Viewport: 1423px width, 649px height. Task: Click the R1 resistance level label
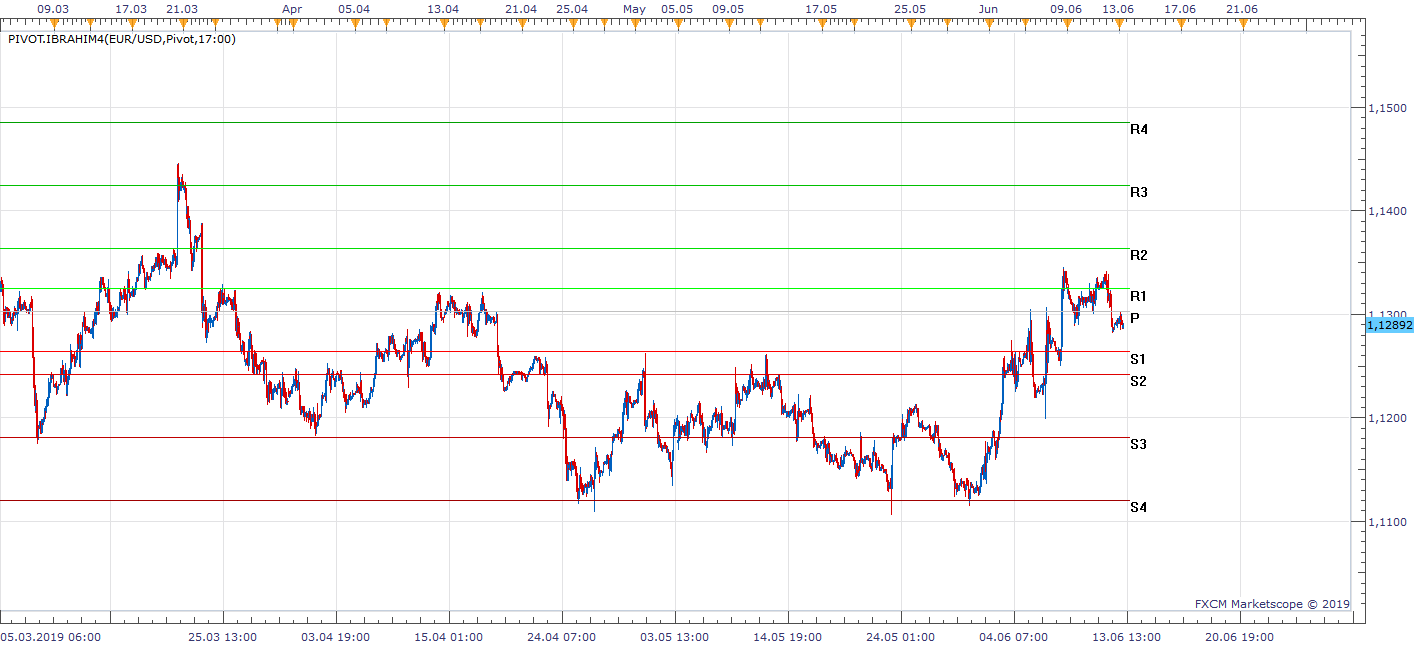pos(1139,296)
